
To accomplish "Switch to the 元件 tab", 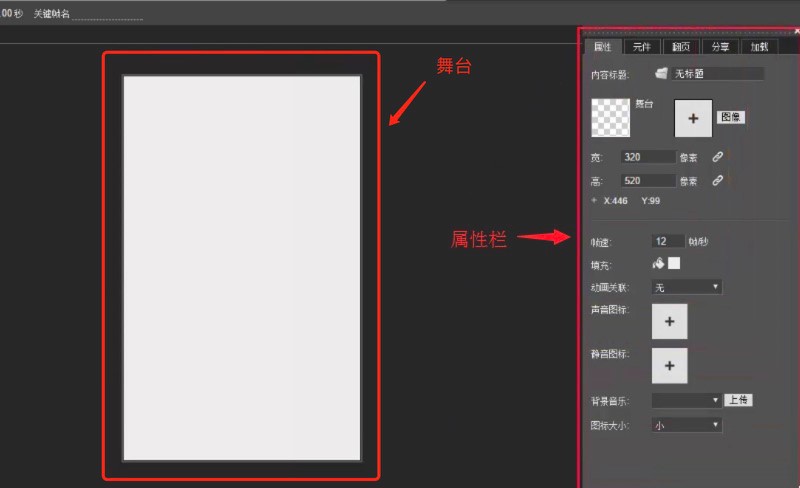I will click(642, 46).
